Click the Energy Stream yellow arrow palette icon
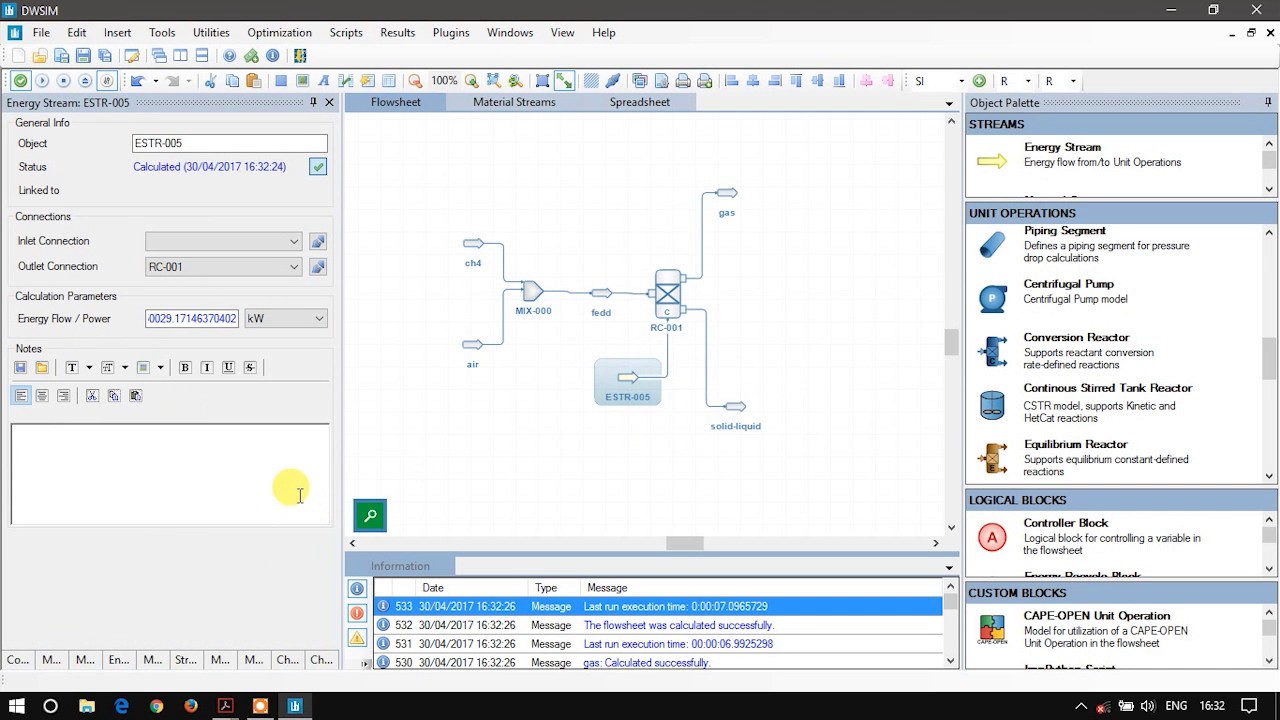Image resolution: width=1280 pixels, height=720 pixels. point(992,161)
